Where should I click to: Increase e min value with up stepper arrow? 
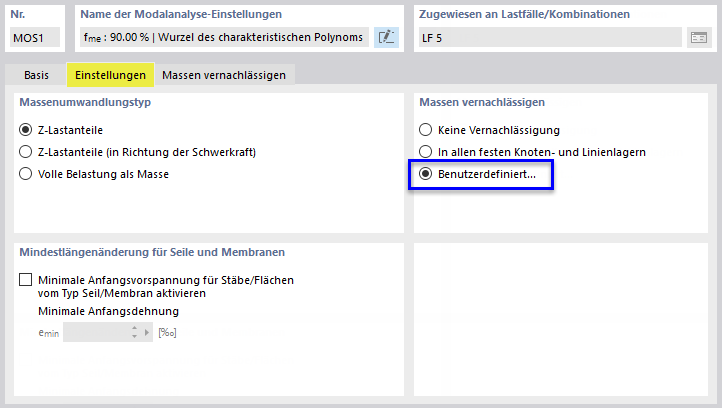click(x=134, y=328)
